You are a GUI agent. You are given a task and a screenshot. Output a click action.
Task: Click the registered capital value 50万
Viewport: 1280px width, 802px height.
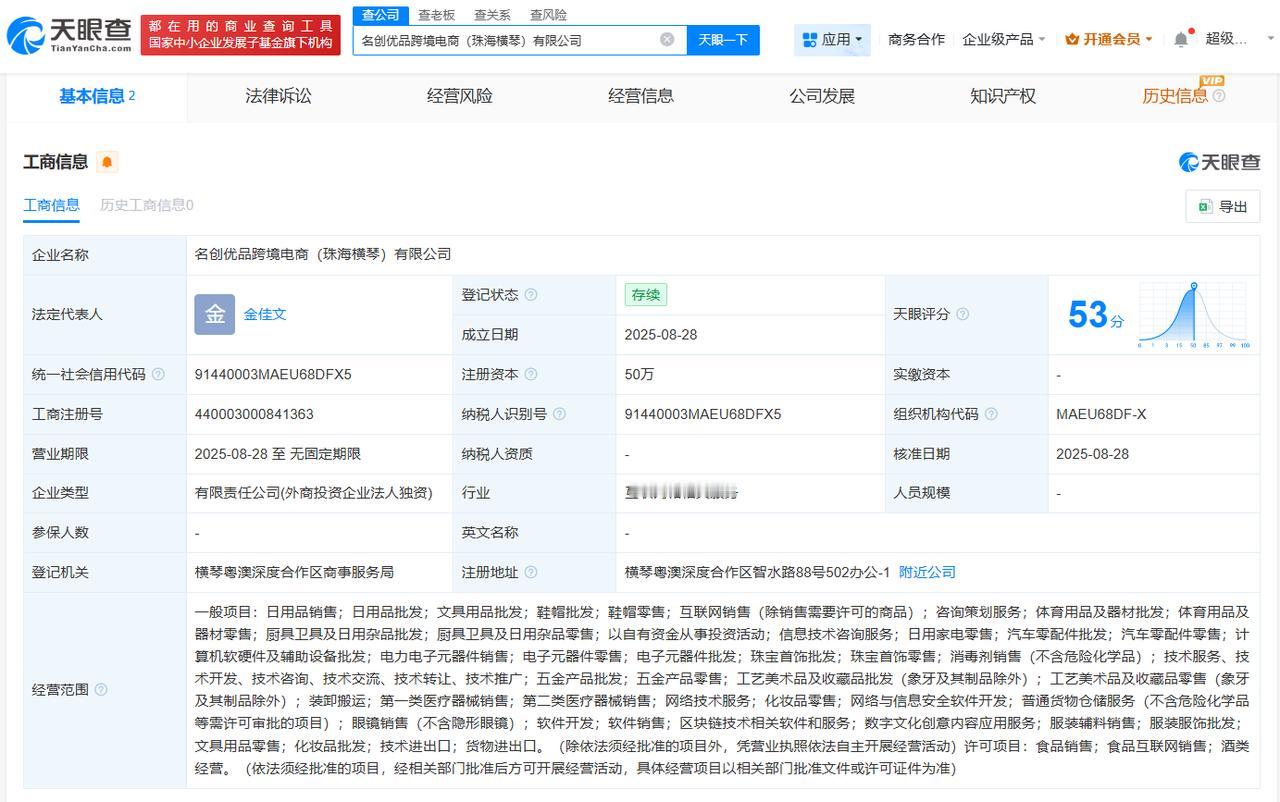639,374
